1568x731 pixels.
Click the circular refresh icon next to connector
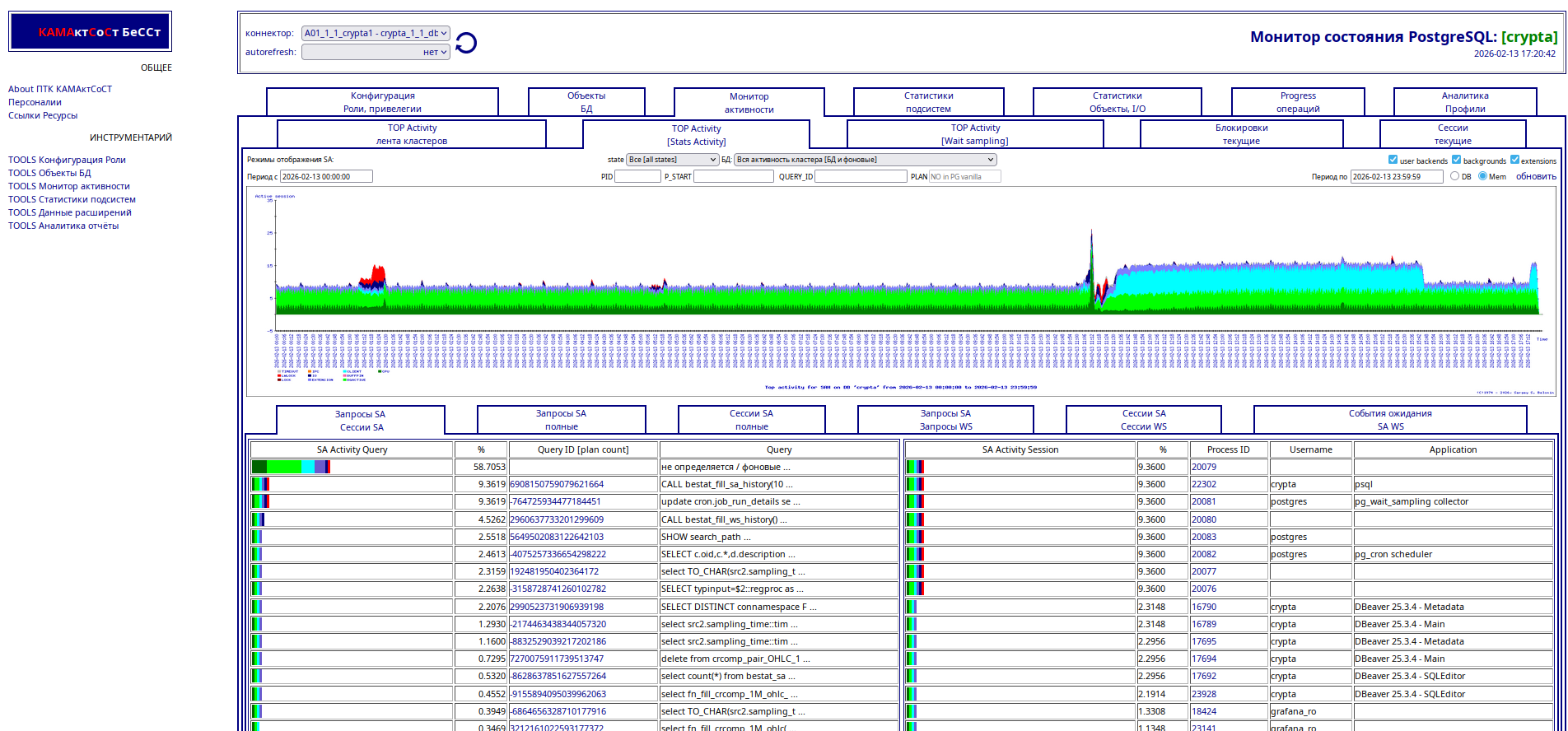point(466,43)
